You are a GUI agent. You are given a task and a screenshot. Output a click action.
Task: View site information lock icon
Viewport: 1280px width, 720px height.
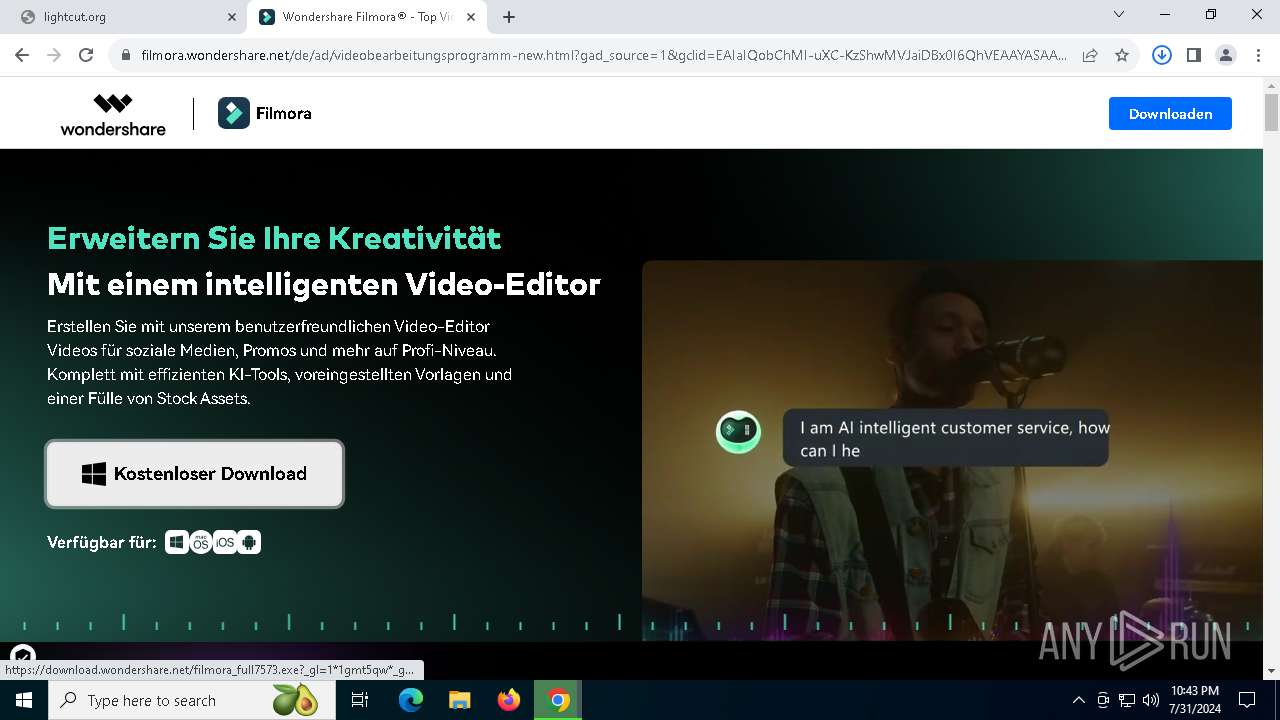pyautogui.click(x=126, y=55)
